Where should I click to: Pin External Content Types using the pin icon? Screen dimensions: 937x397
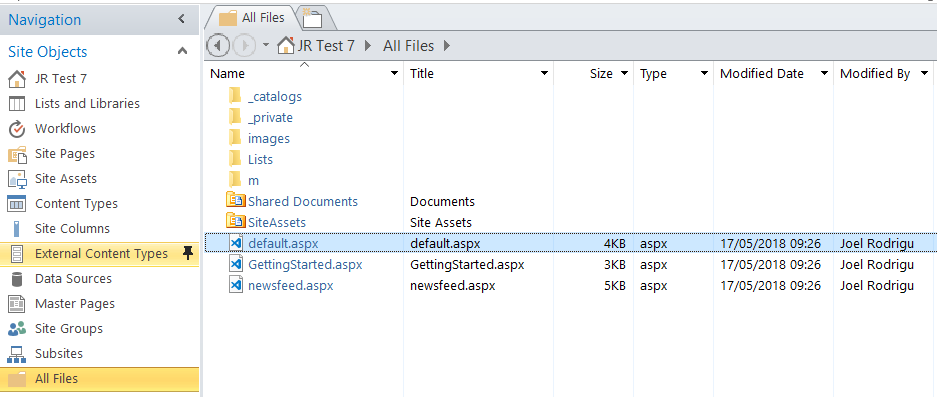[x=188, y=254]
